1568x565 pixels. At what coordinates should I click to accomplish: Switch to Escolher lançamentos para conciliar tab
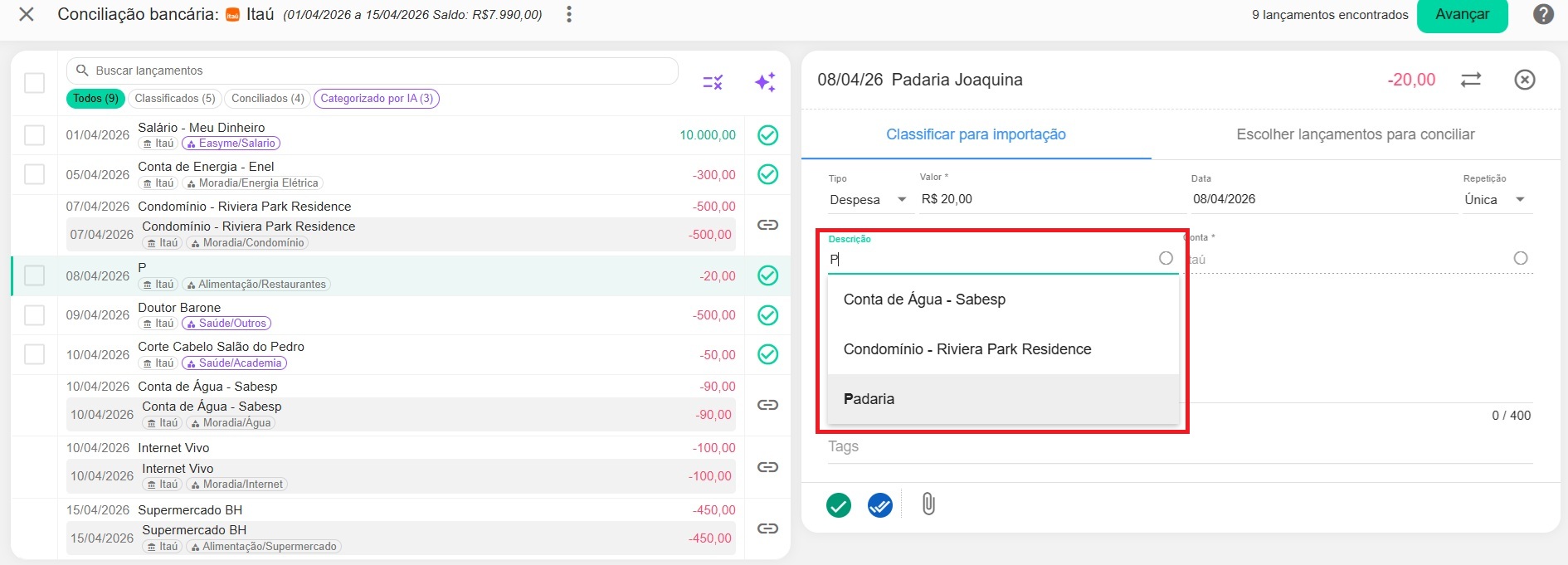1355,134
